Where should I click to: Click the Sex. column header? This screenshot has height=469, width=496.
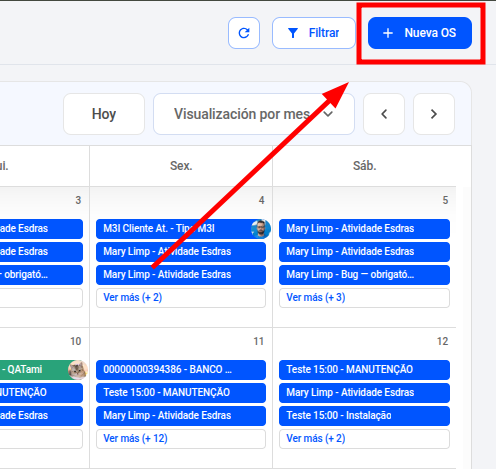[181, 166]
